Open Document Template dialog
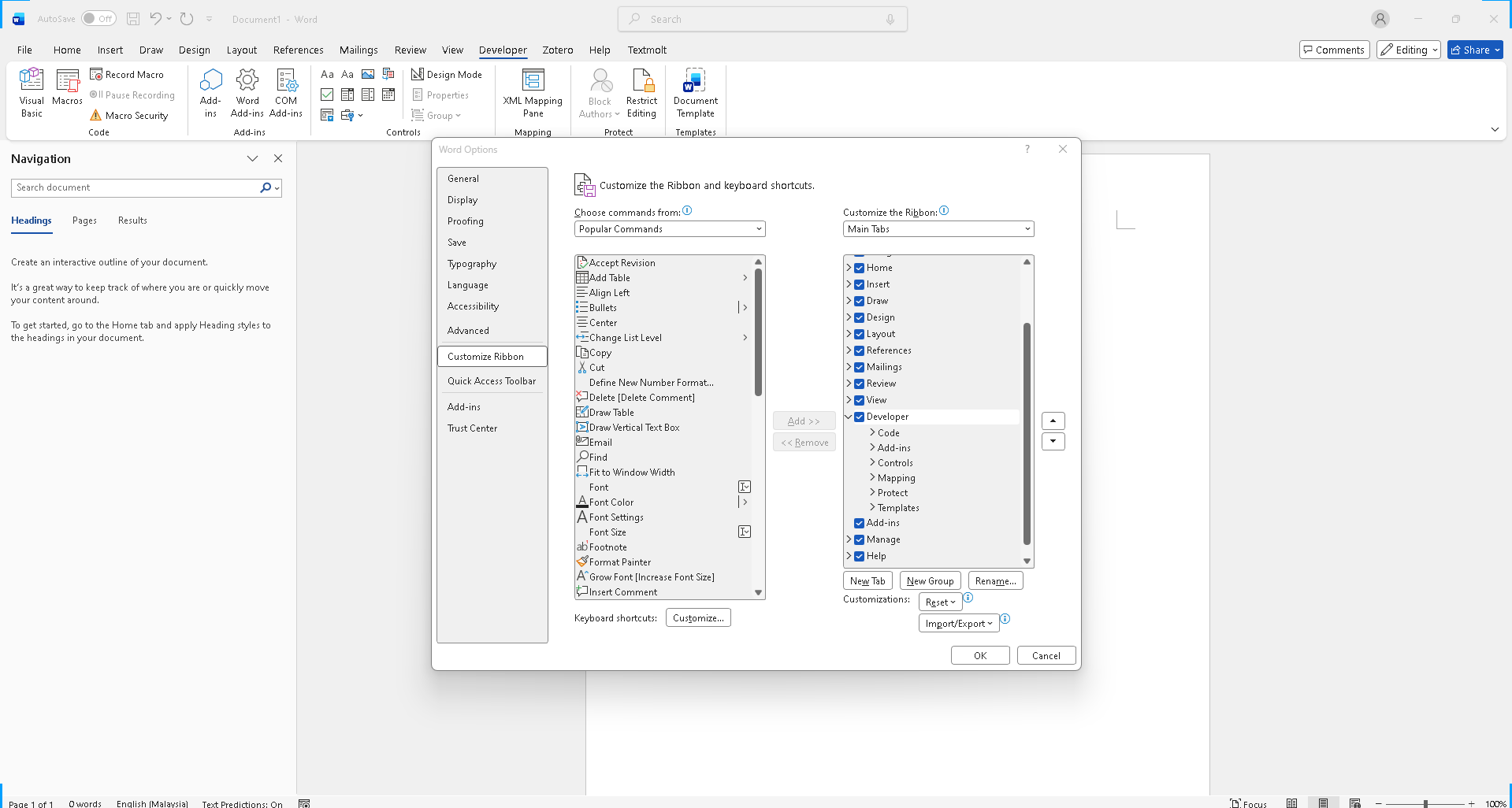The height and width of the screenshot is (808, 1512). pyautogui.click(x=696, y=93)
